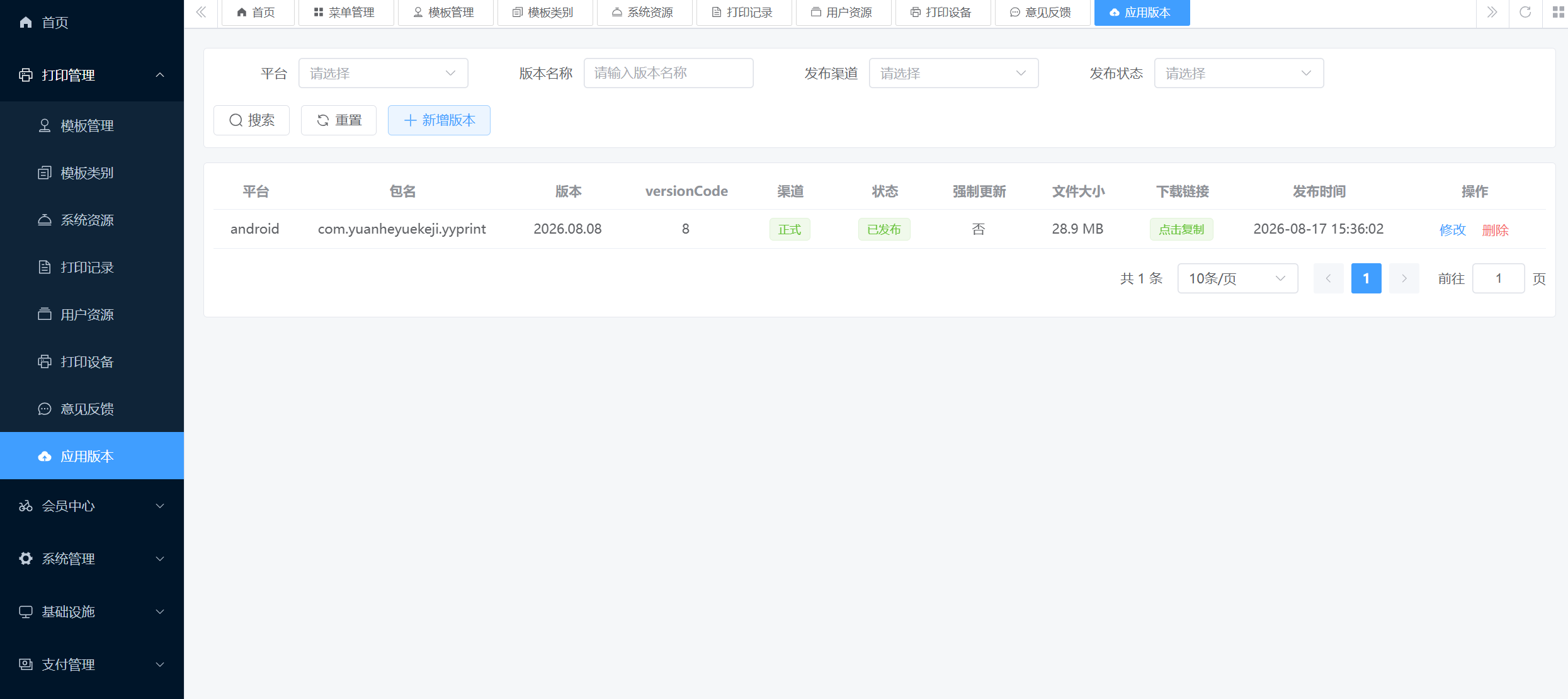Click the tab bar scroll-right double chevron
The height and width of the screenshot is (699, 1568).
(x=1492, y=12)
